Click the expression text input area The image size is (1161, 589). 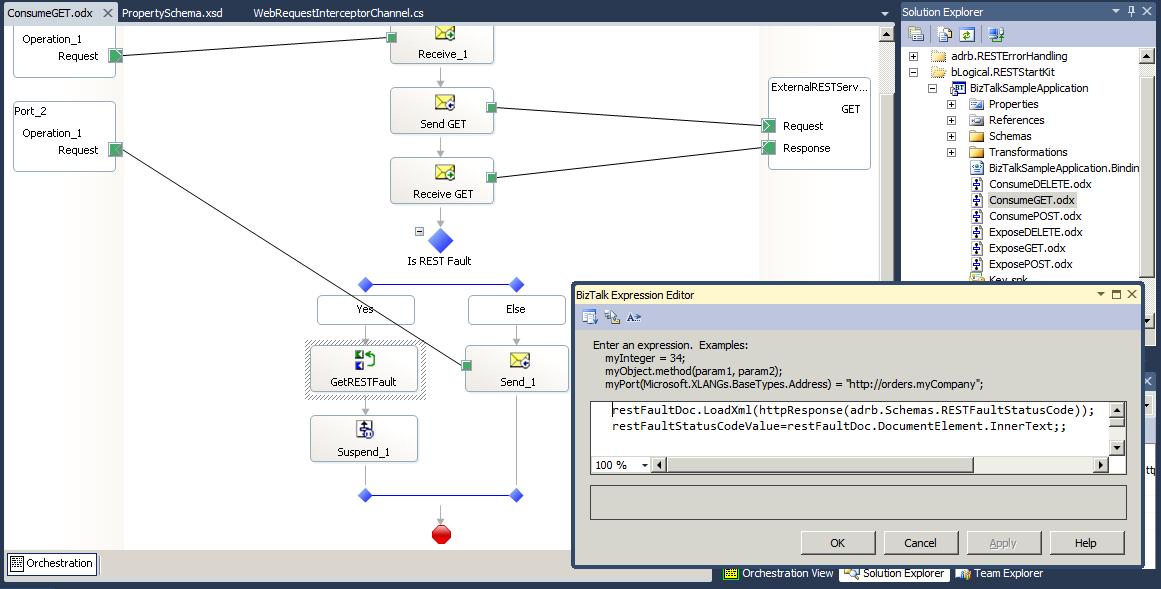point(849,428)
